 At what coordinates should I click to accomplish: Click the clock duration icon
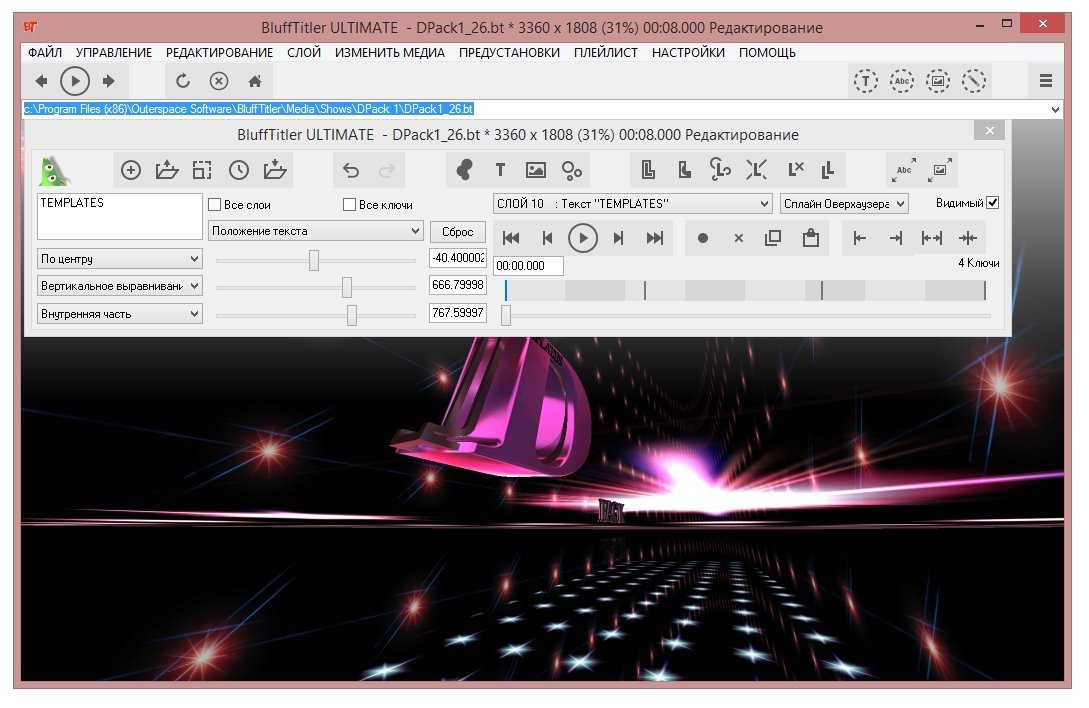point(239,171)
